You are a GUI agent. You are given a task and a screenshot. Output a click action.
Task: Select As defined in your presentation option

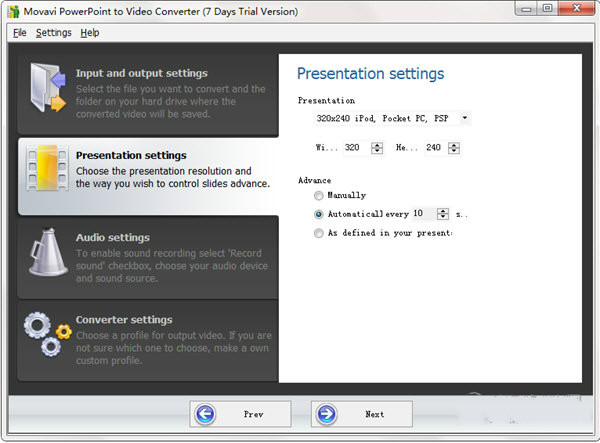pos(318,233)
